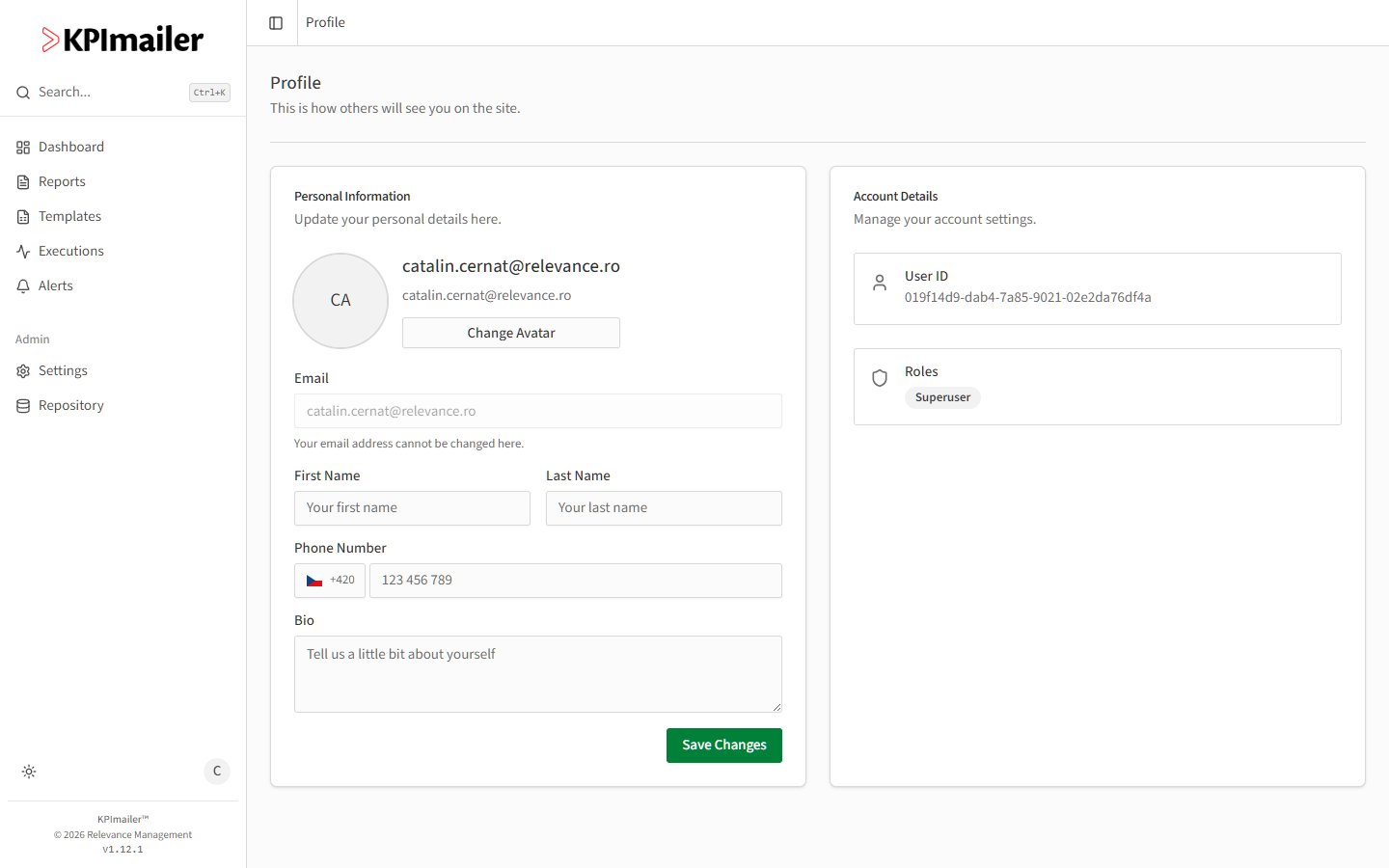Focus the phone number input
This screenshot has height=868, width=1389.
[x=576, y=581]
